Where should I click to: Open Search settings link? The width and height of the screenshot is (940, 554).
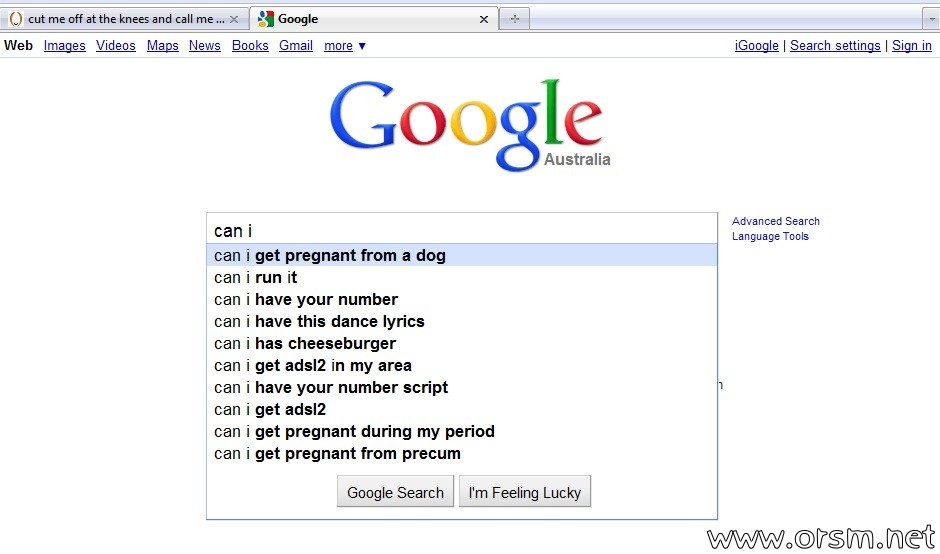[835, 46]
